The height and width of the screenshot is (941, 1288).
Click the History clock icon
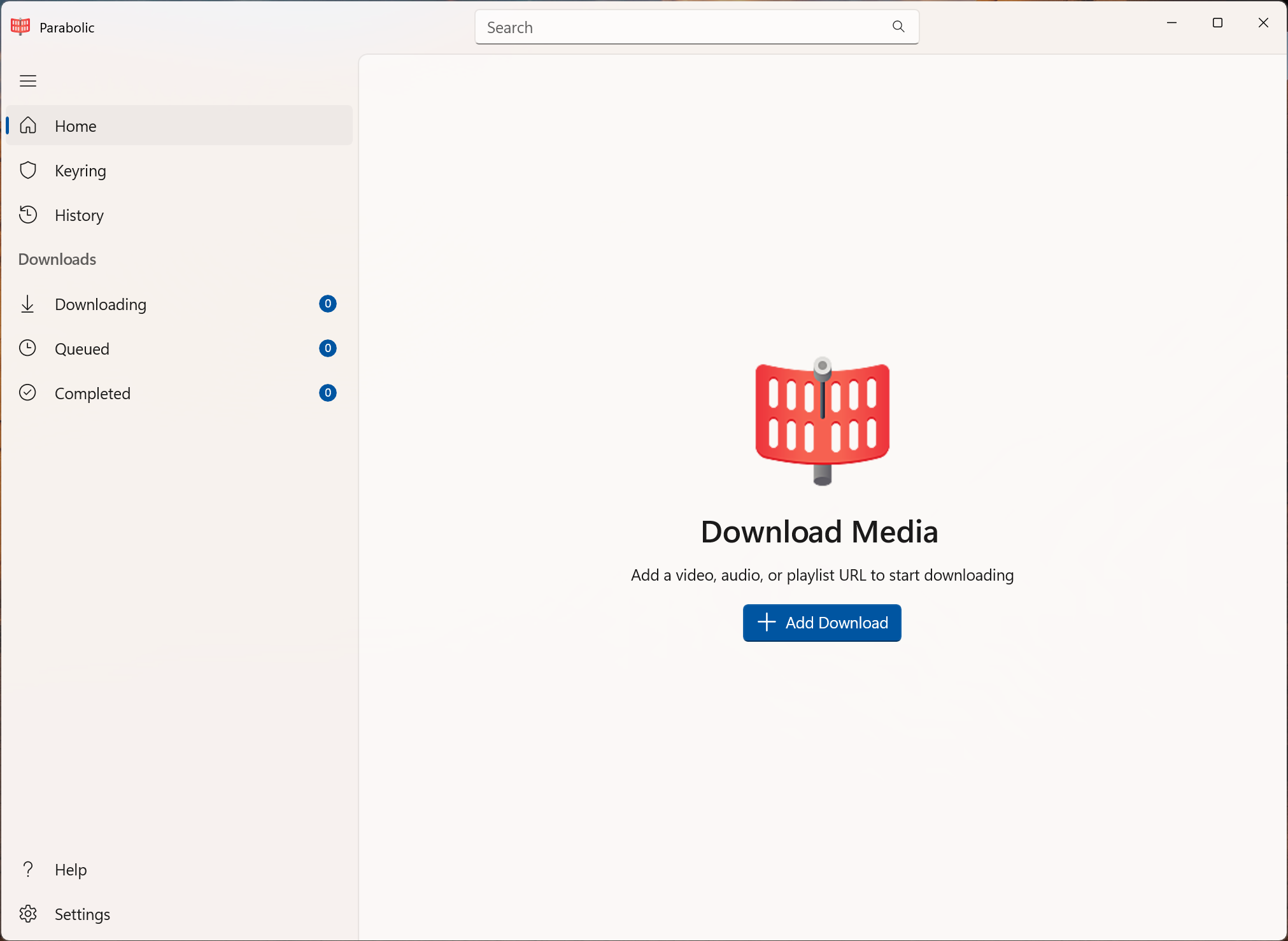pyautogui.click(x=28, y=215)
